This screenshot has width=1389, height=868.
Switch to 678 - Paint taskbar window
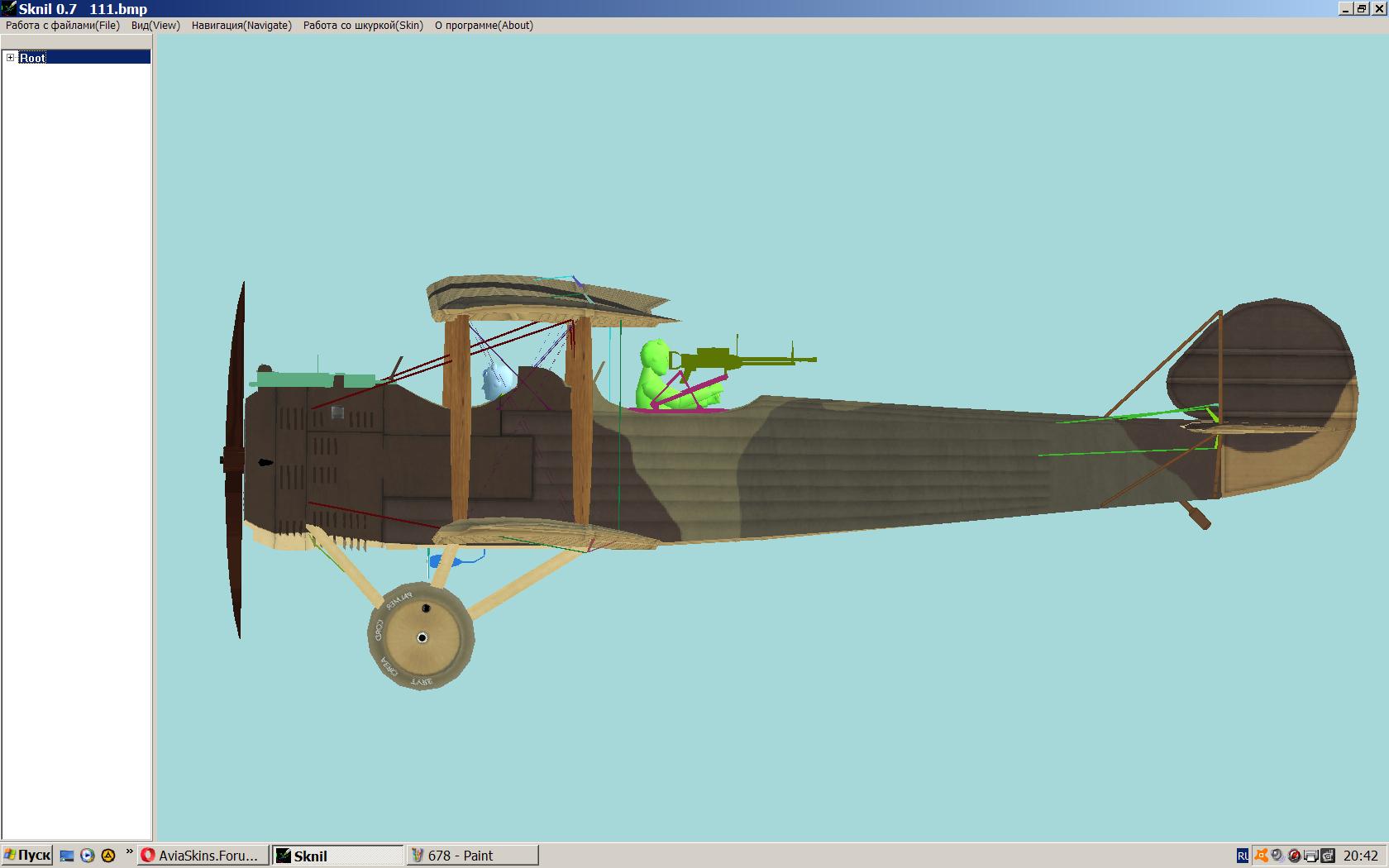[x=472, y=856]
